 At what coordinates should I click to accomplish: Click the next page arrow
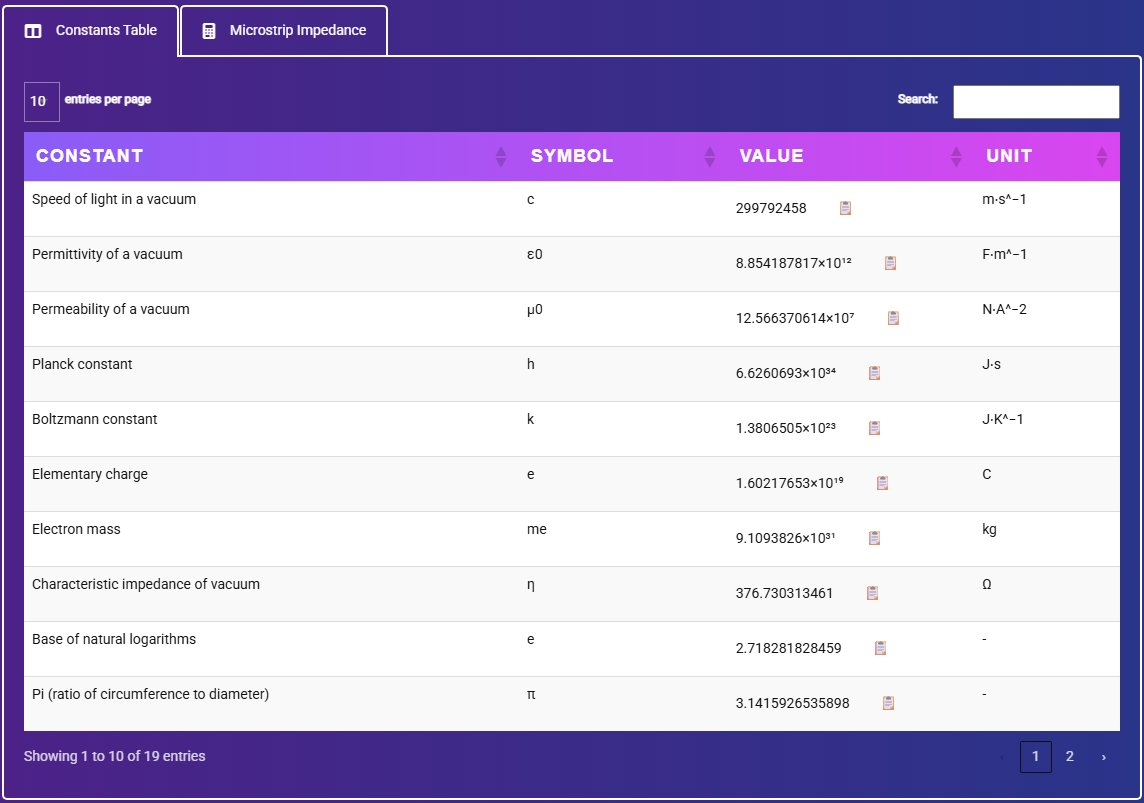1103,756
